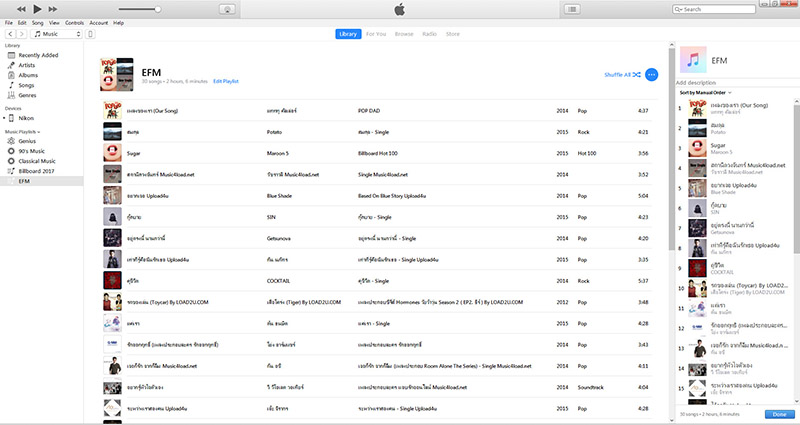The height and width of the screenshot is (425, 800).
Task: Click the Getsunova artist cell
Action: [x=279, y=238]
